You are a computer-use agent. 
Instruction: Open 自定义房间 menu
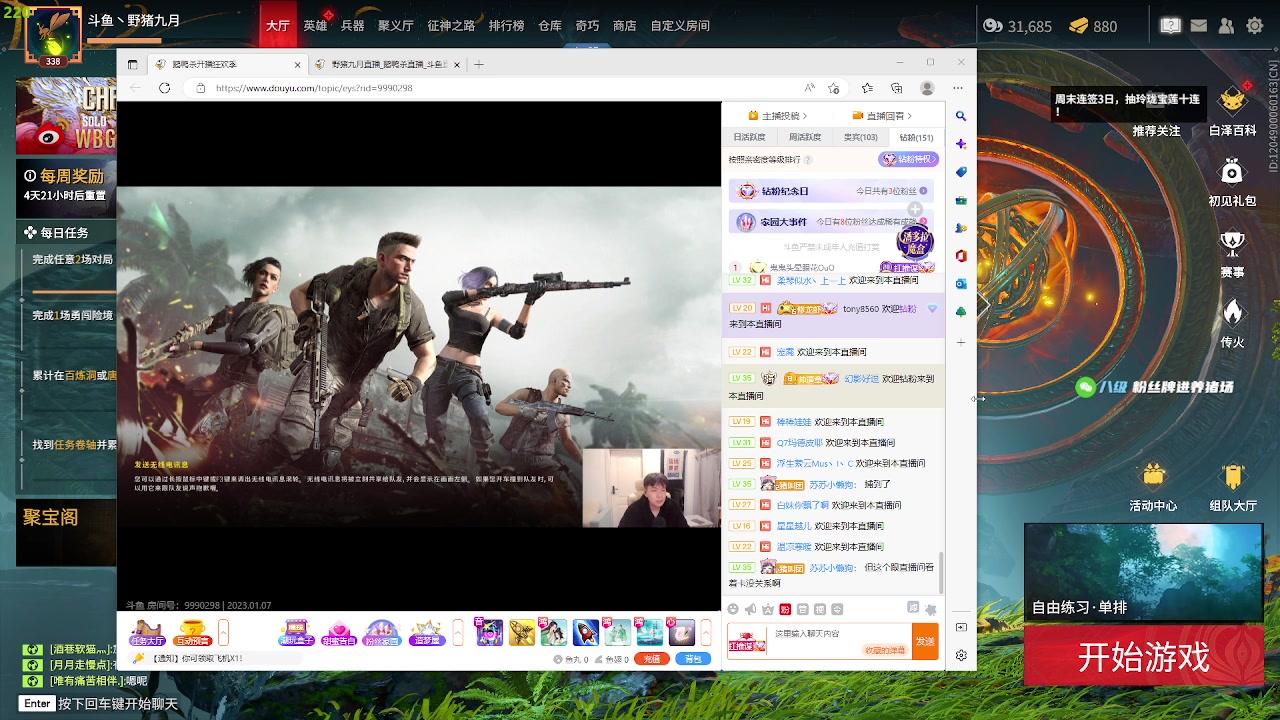coord(680,26)
